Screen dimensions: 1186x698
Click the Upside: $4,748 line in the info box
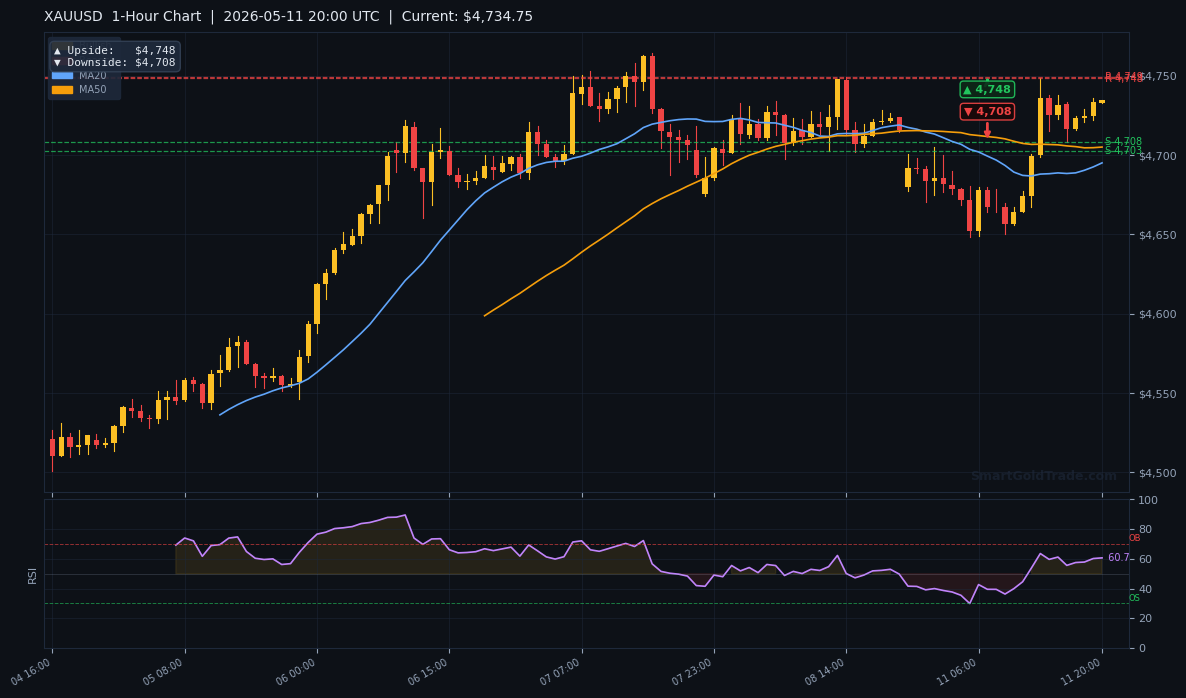pyautogui.click(x=114, y=51)
